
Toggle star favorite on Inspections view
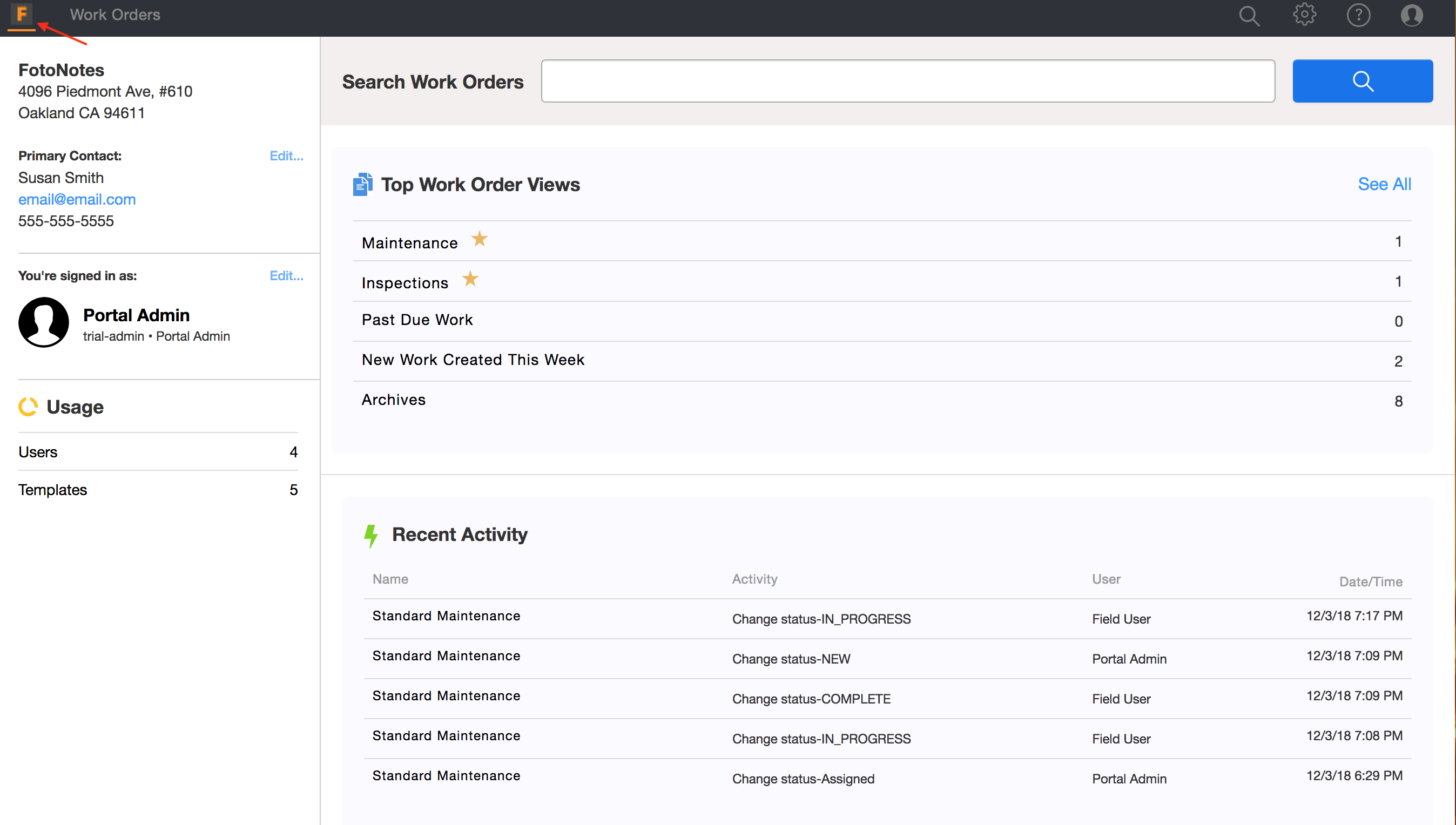(470, 279)
